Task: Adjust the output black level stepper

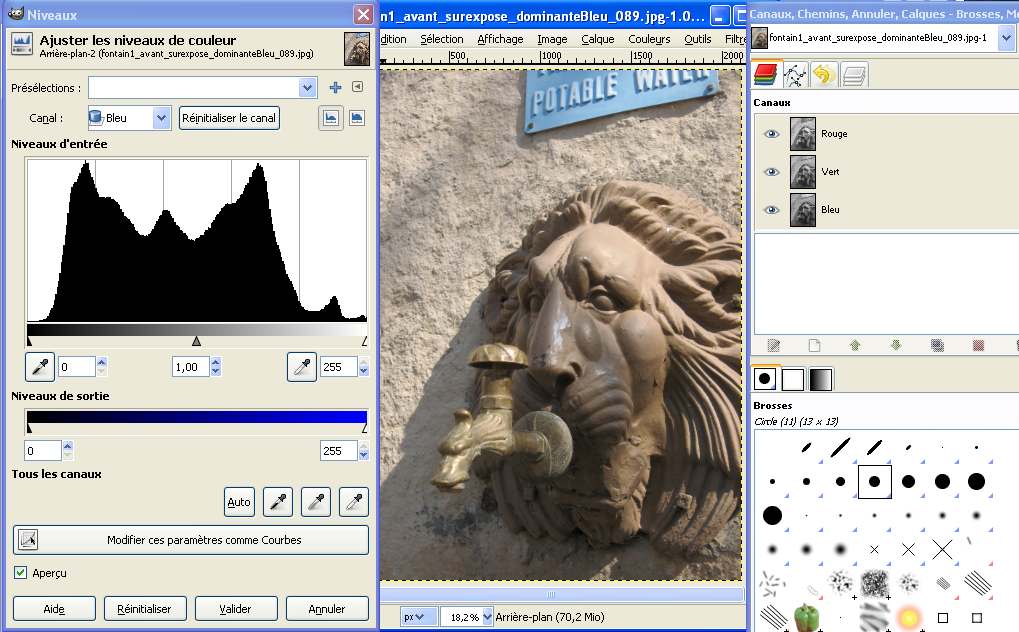Action: point(68,451)
